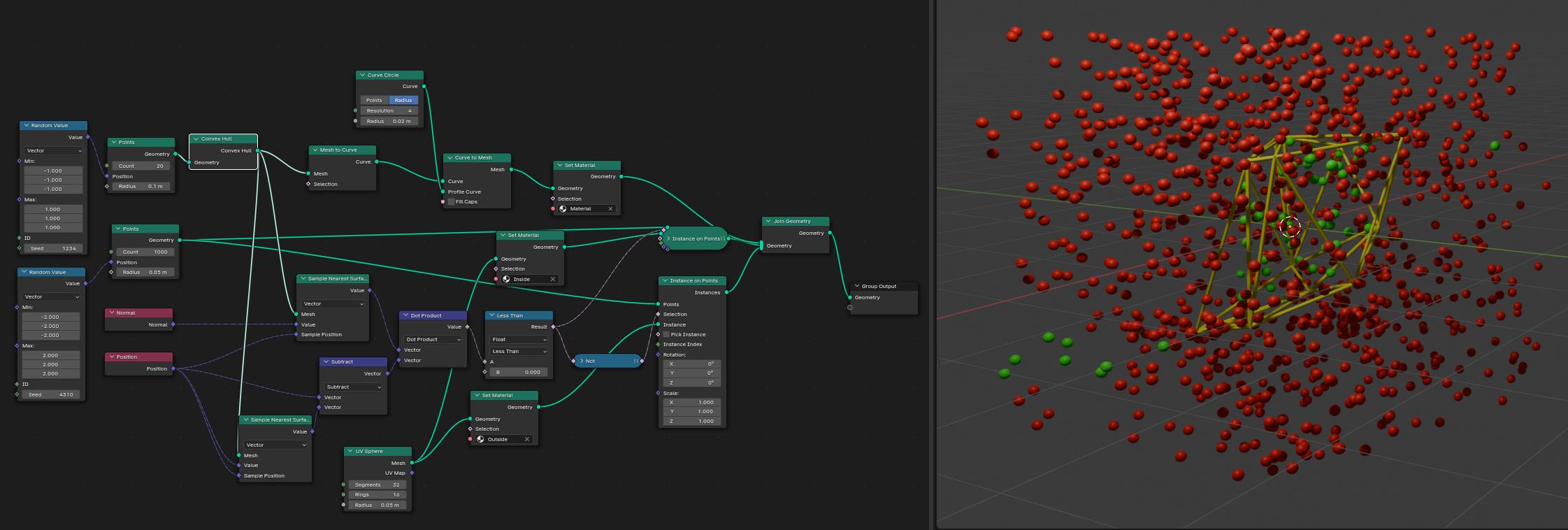Collapse the Join Geometry node
The image size is (1568, 530).
coord(769,221)
